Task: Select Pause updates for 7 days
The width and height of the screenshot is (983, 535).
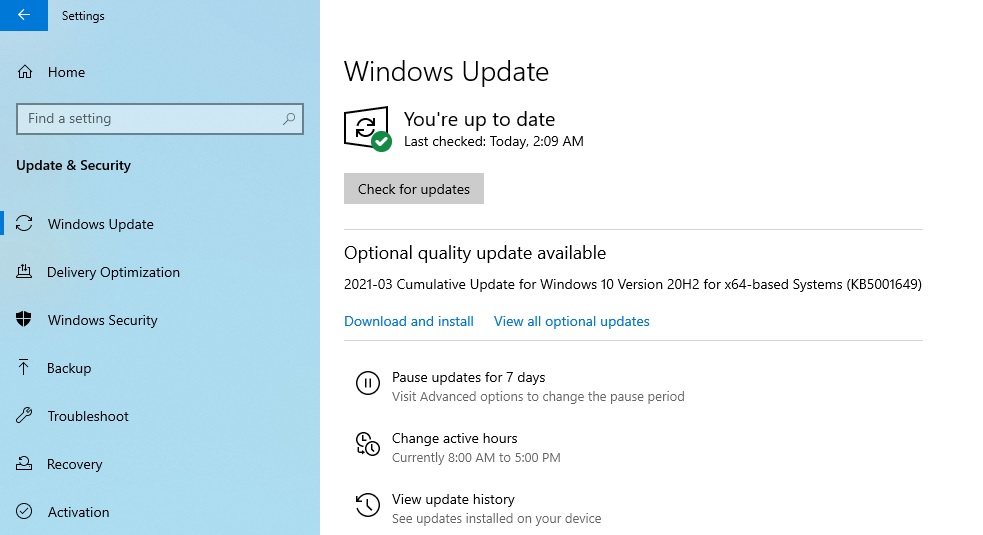Action: coord(468,378)
